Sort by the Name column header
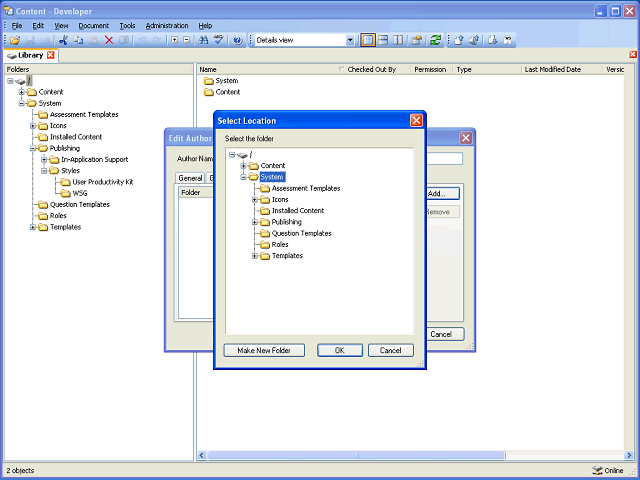Screen dimensions: 640x480 [x=271, y=69]
